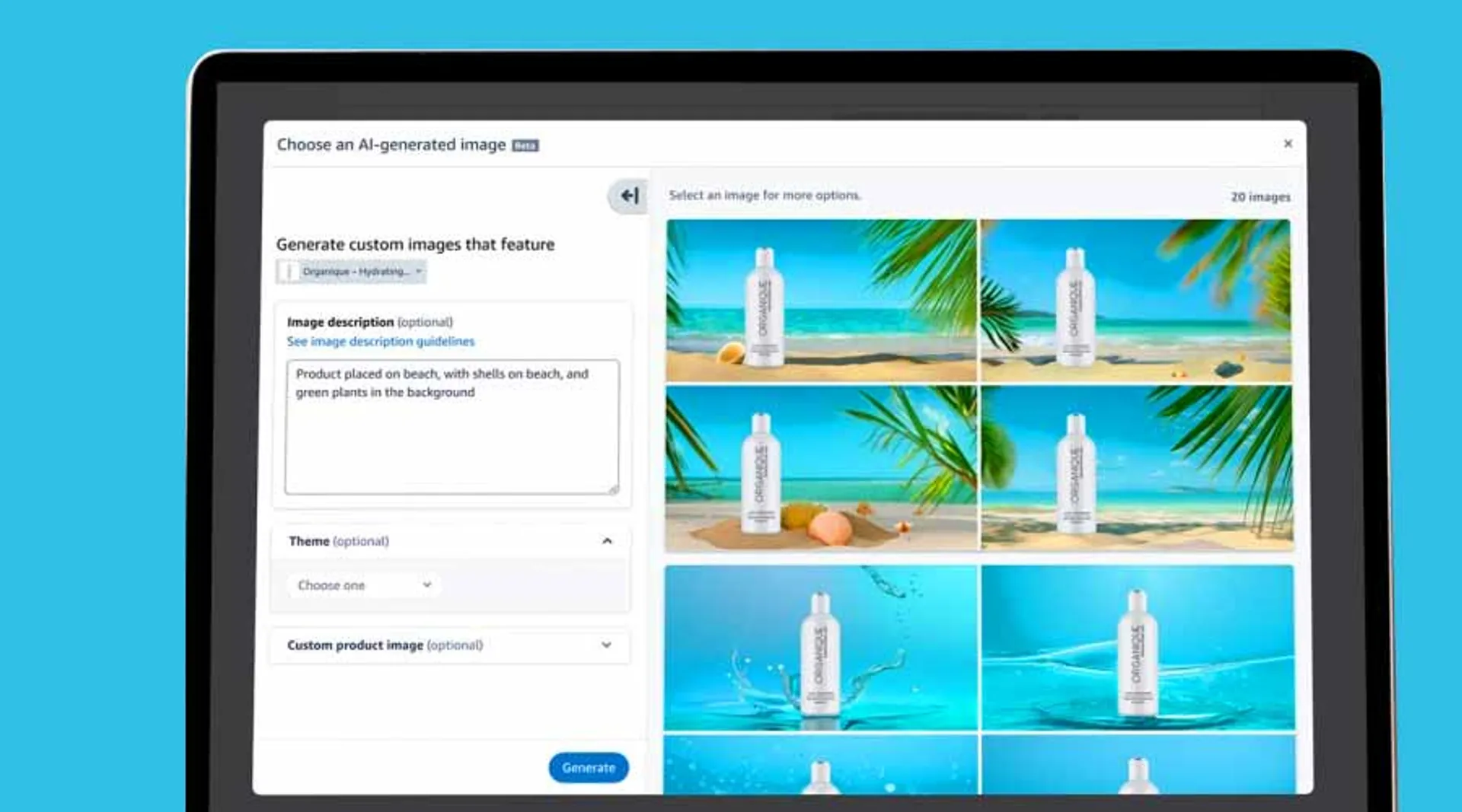Viewport: 1462px width, 812px height.
Task: Click the '20 images' count text
Action: pyautogui.click(x=1260, y=197)
